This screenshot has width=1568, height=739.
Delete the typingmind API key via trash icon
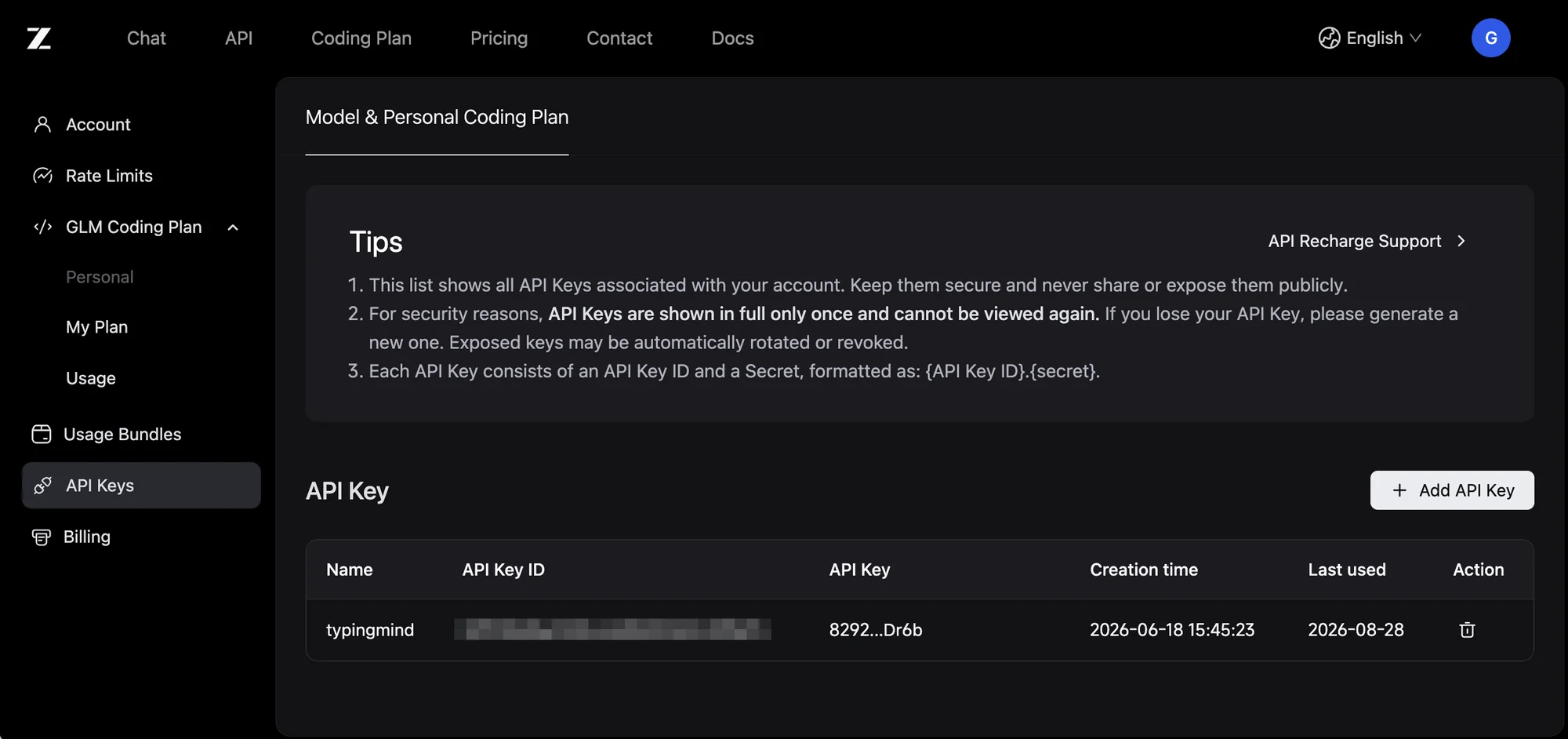pyautogui.click(x=1467, y=630)
